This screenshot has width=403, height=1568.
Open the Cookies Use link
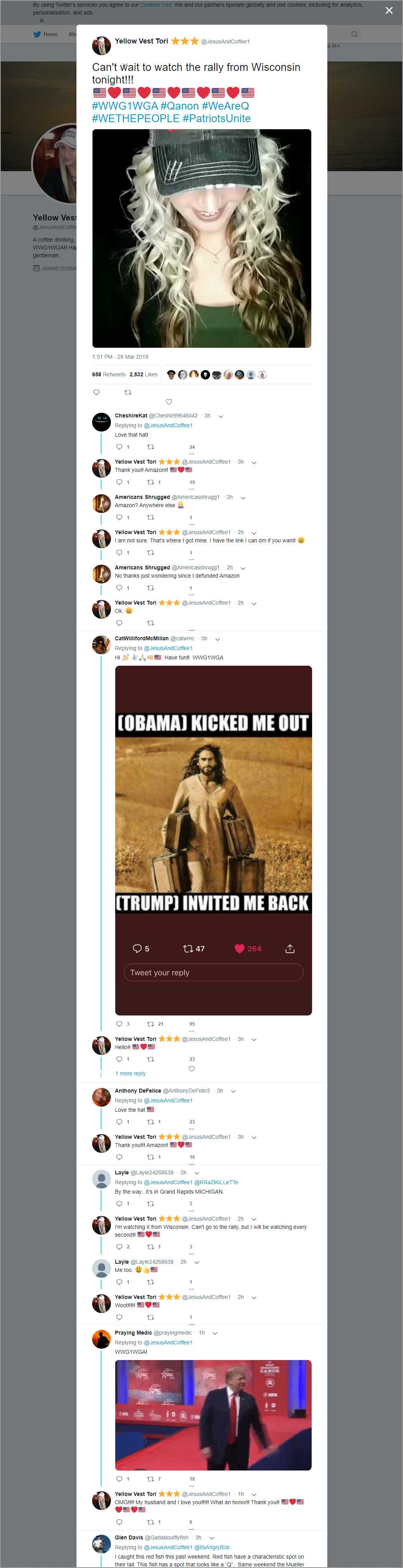click(156, 5)
